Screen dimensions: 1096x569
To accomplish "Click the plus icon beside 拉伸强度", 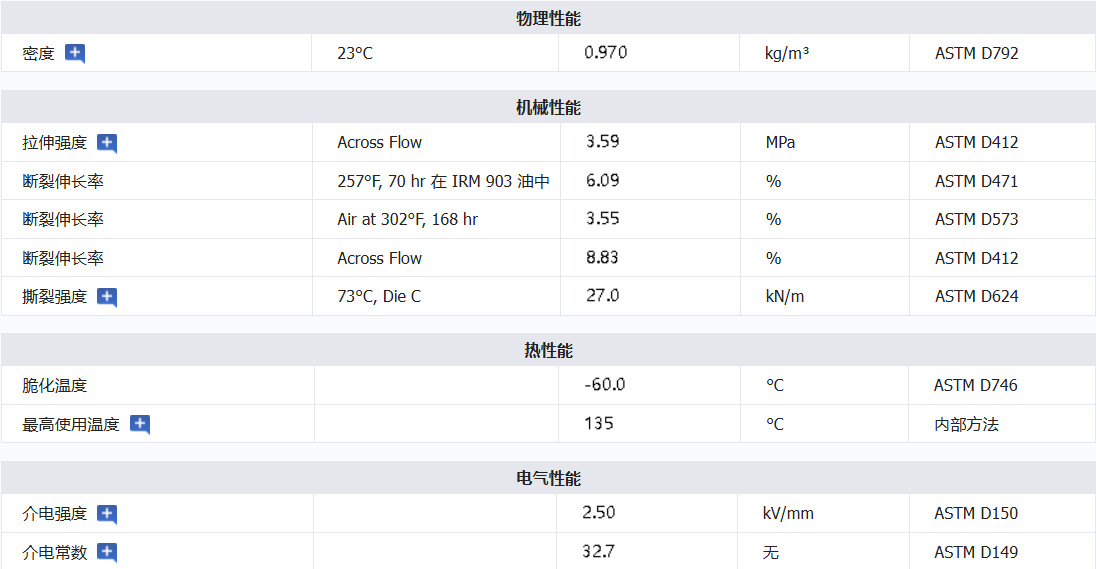I will [x=107, y=143].
